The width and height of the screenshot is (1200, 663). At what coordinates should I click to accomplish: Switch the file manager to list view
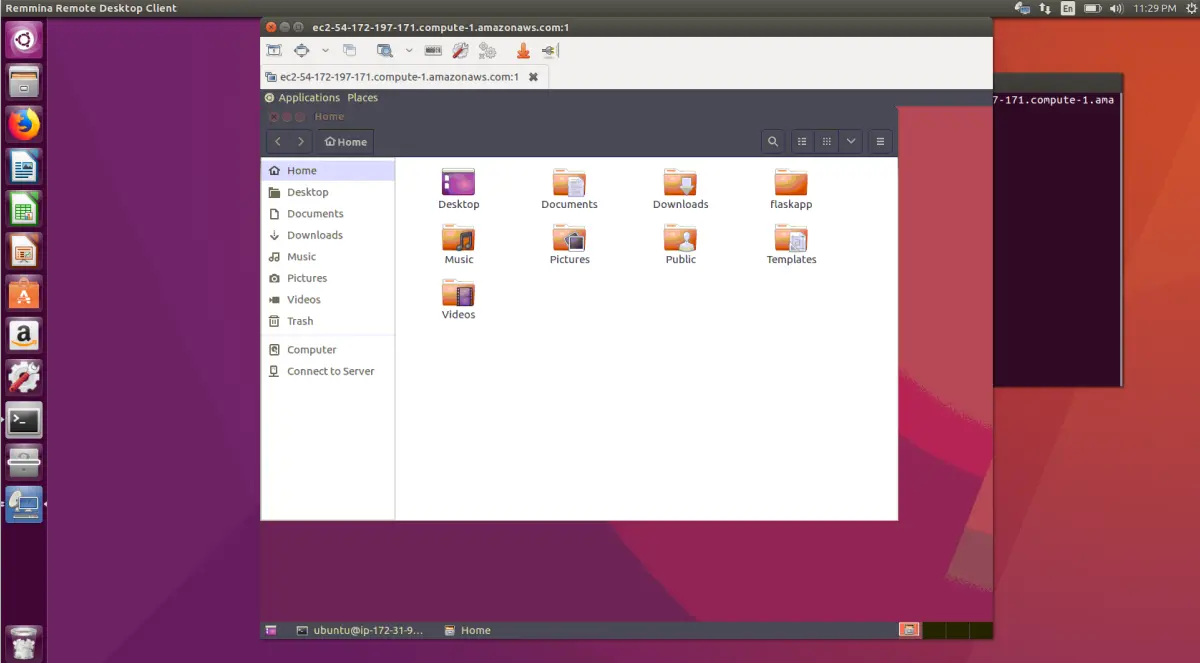coord(802,141)
